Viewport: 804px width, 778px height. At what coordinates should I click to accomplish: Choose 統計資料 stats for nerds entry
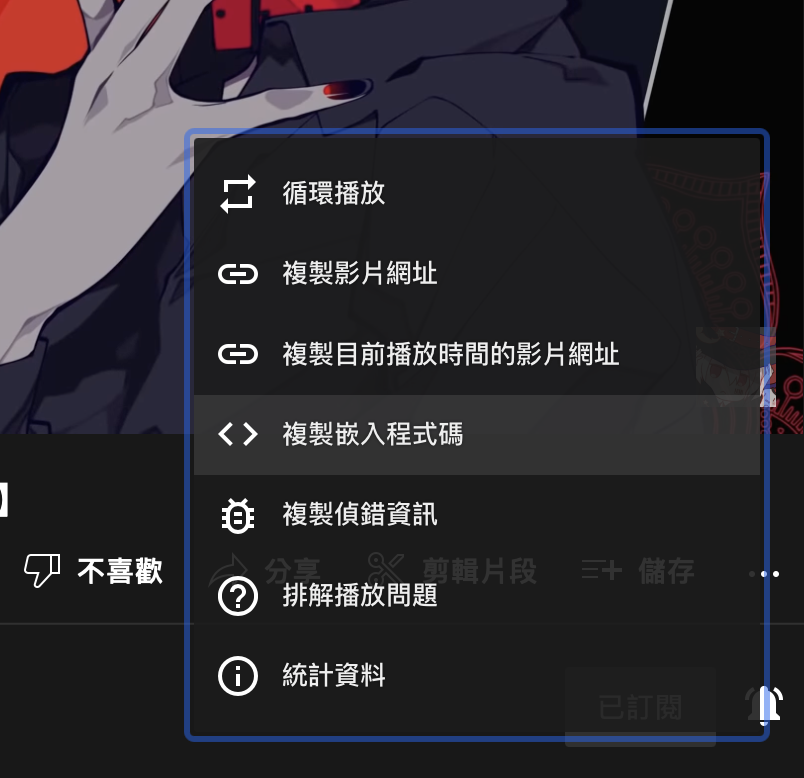coord(477,676)
